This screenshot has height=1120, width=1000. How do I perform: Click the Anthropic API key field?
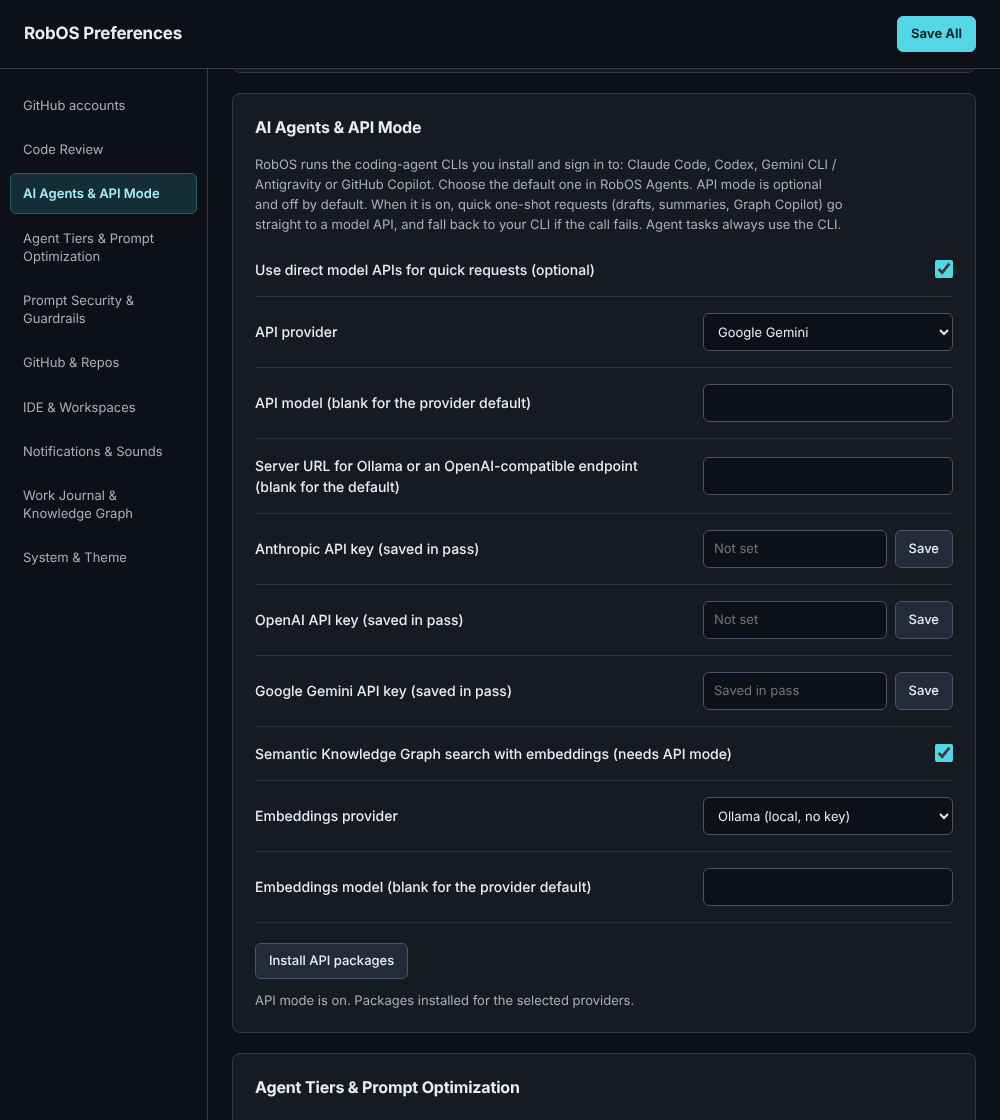794,549
